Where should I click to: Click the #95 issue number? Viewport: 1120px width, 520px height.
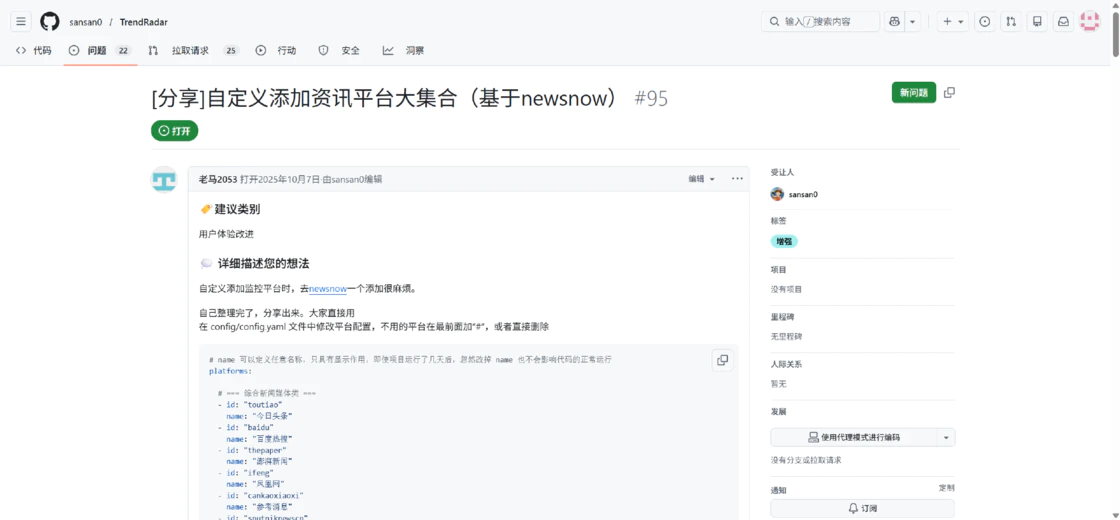[x=651, y=99]
